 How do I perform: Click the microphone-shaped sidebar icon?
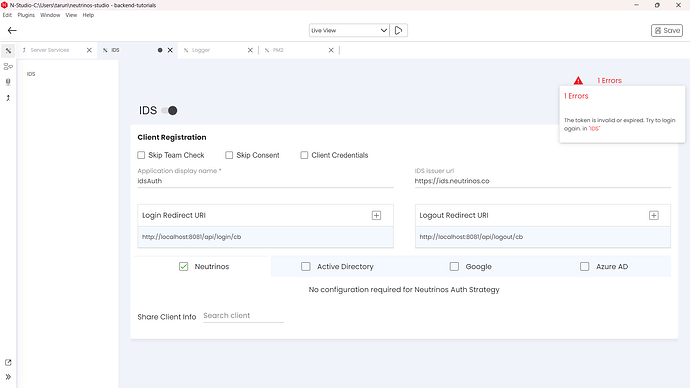click(8, 82)
